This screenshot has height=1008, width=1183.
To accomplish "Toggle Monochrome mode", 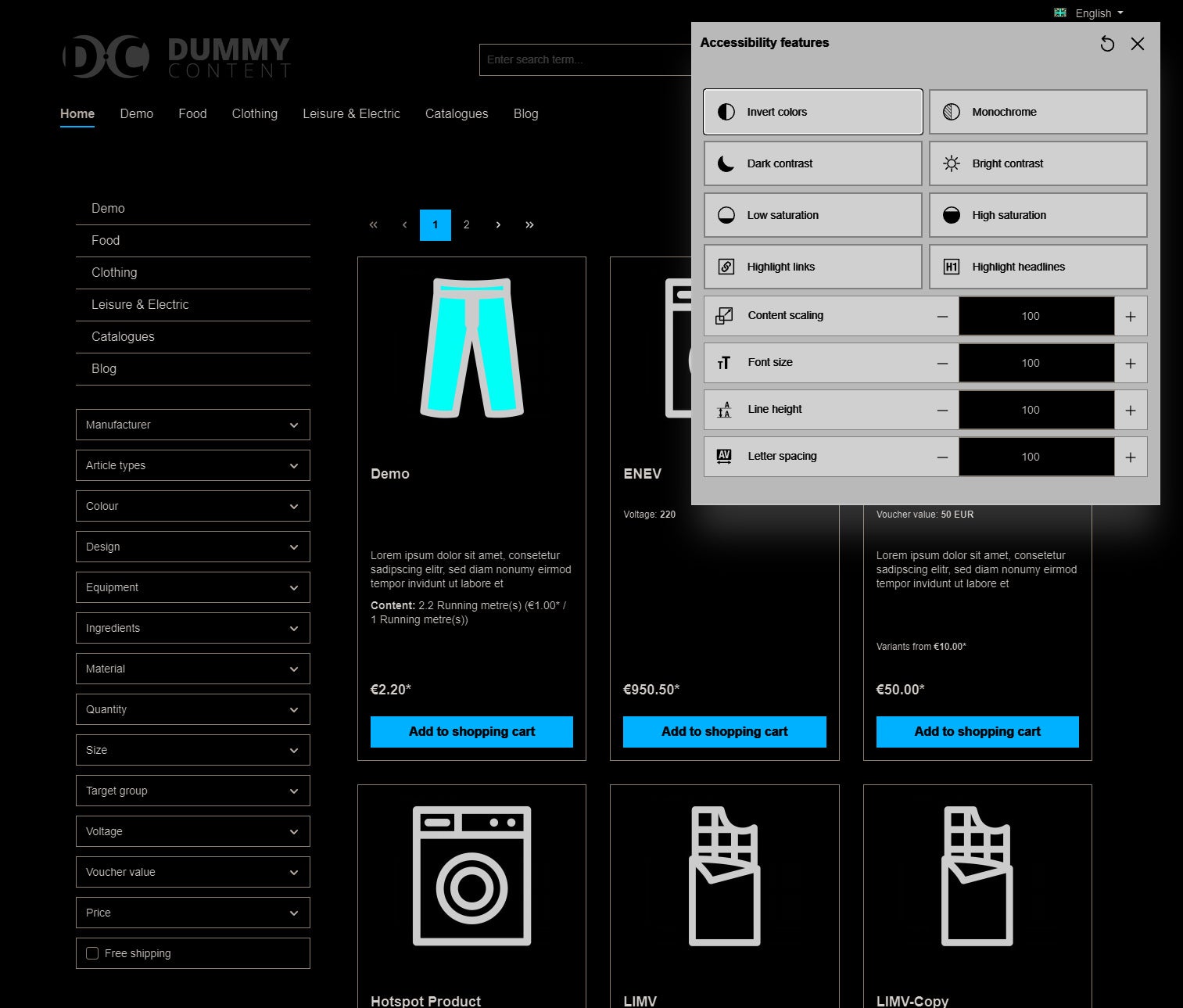I will pos(1038,112).
